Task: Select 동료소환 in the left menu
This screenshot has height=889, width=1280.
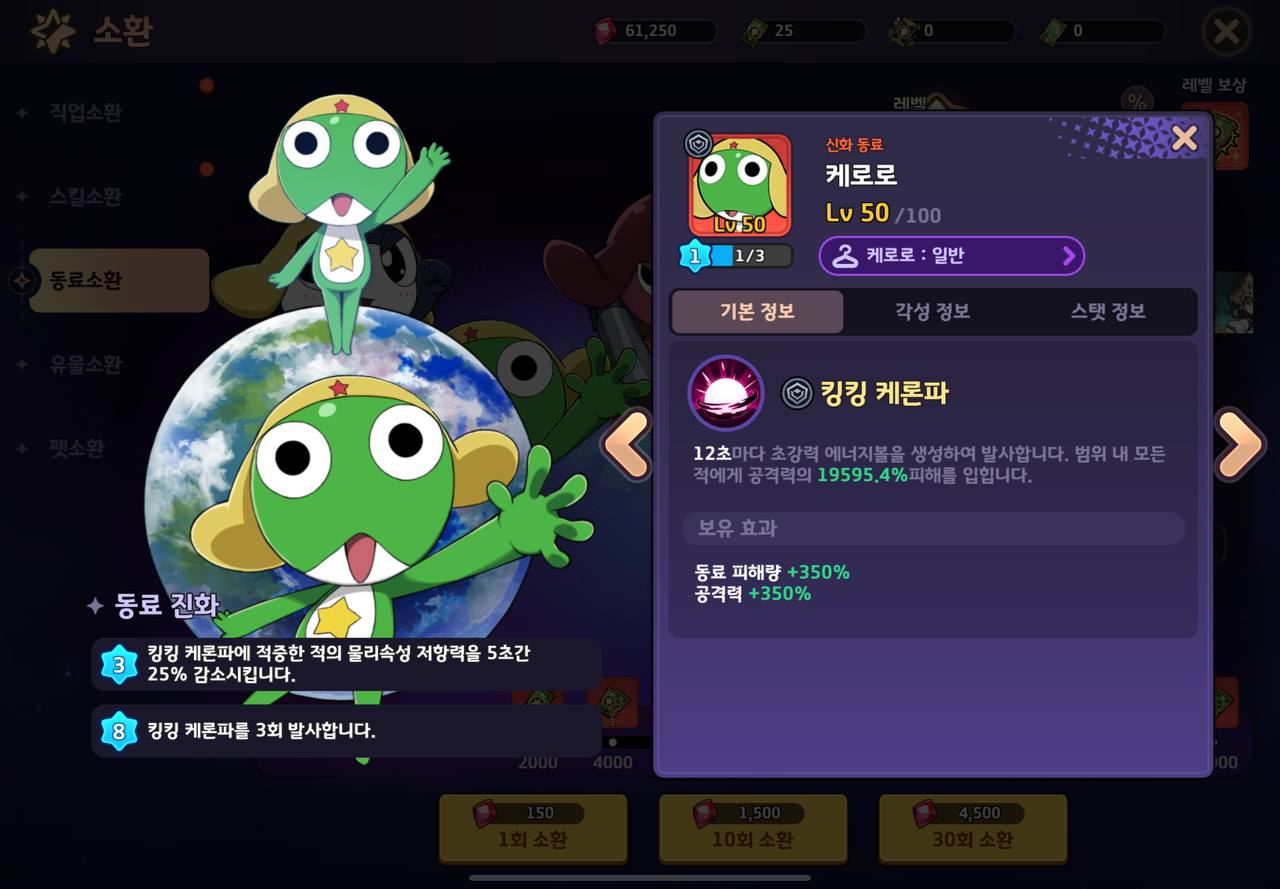Action: [x=118, y=281]
